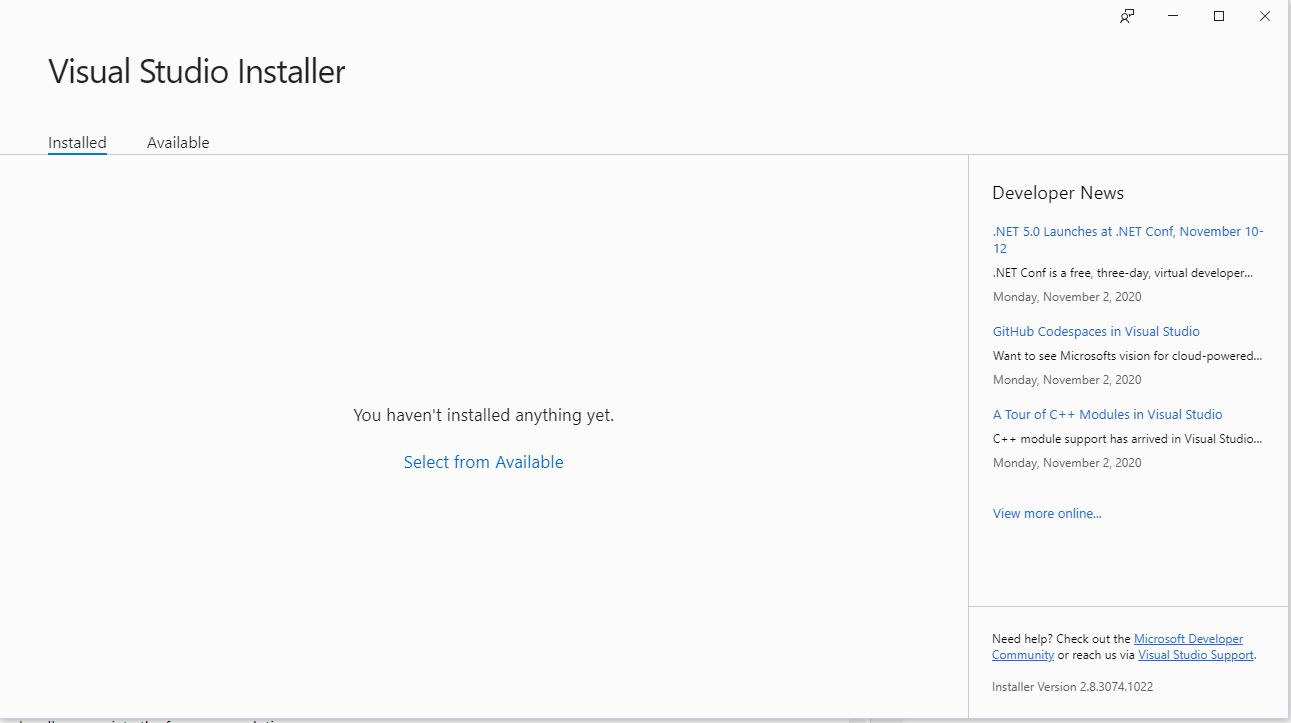
Task: Click date under GitHub Codespaces article
Action: pos(1067,380)
